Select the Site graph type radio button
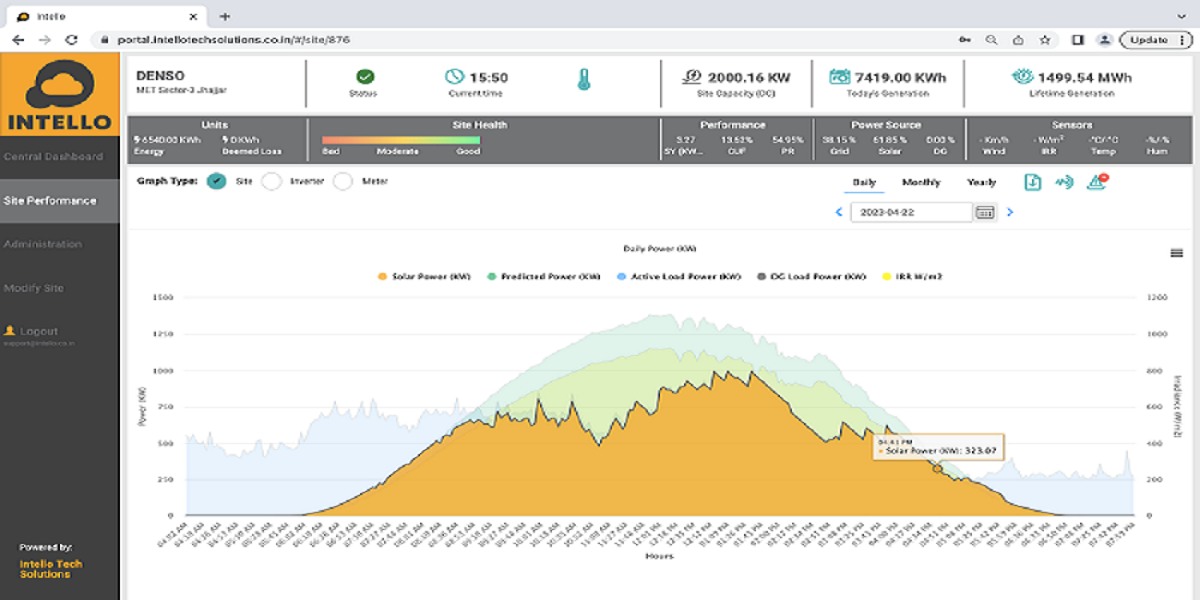The width and height of the screenshot is (1200, 600). coord(216,181)
